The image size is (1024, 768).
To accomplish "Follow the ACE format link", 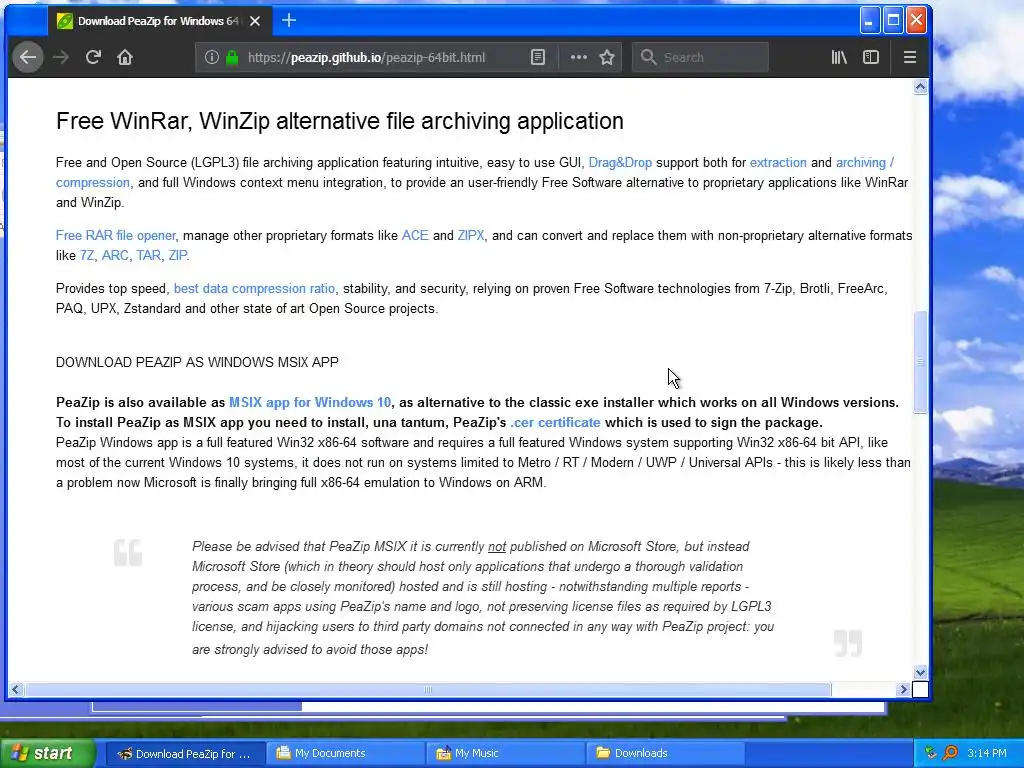I will 415,236.
